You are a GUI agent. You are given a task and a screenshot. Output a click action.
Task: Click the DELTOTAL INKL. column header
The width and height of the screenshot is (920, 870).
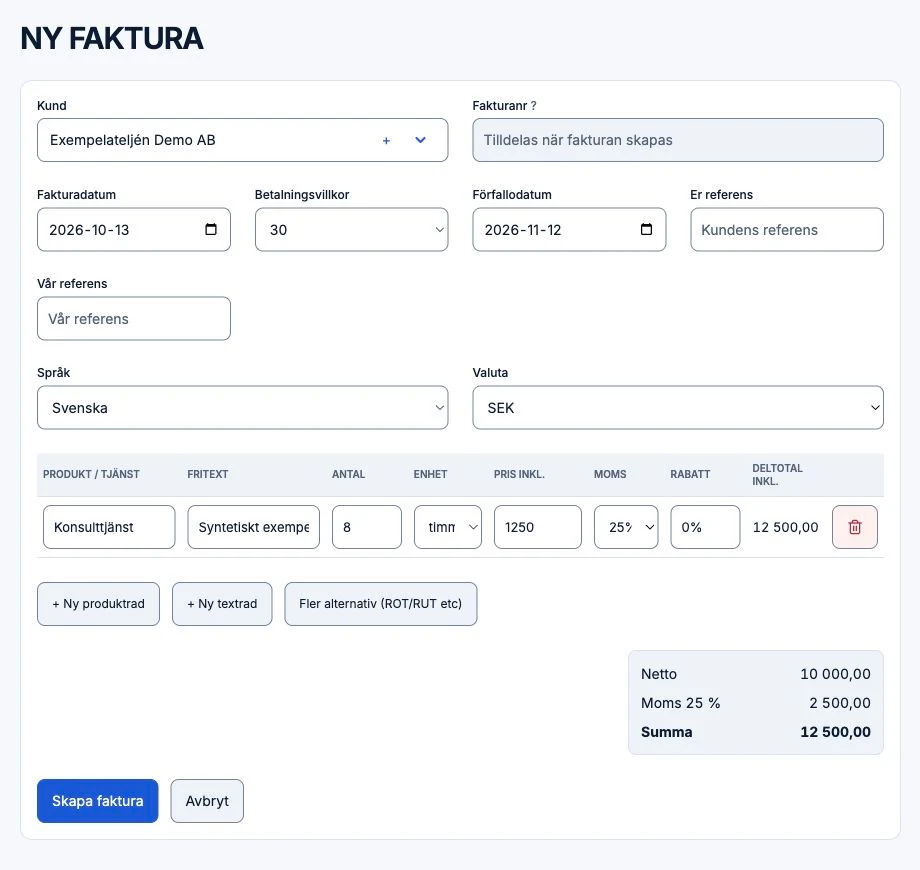tap(777, 475)
